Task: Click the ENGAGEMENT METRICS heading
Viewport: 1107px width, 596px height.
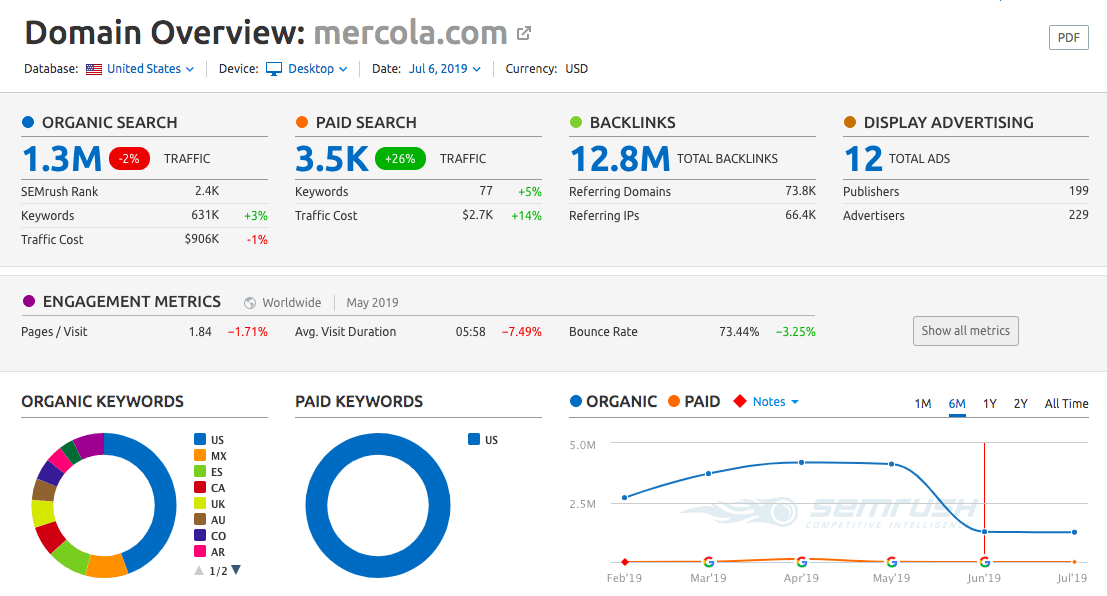Action: pyautogui.click(x=131, y=302)
